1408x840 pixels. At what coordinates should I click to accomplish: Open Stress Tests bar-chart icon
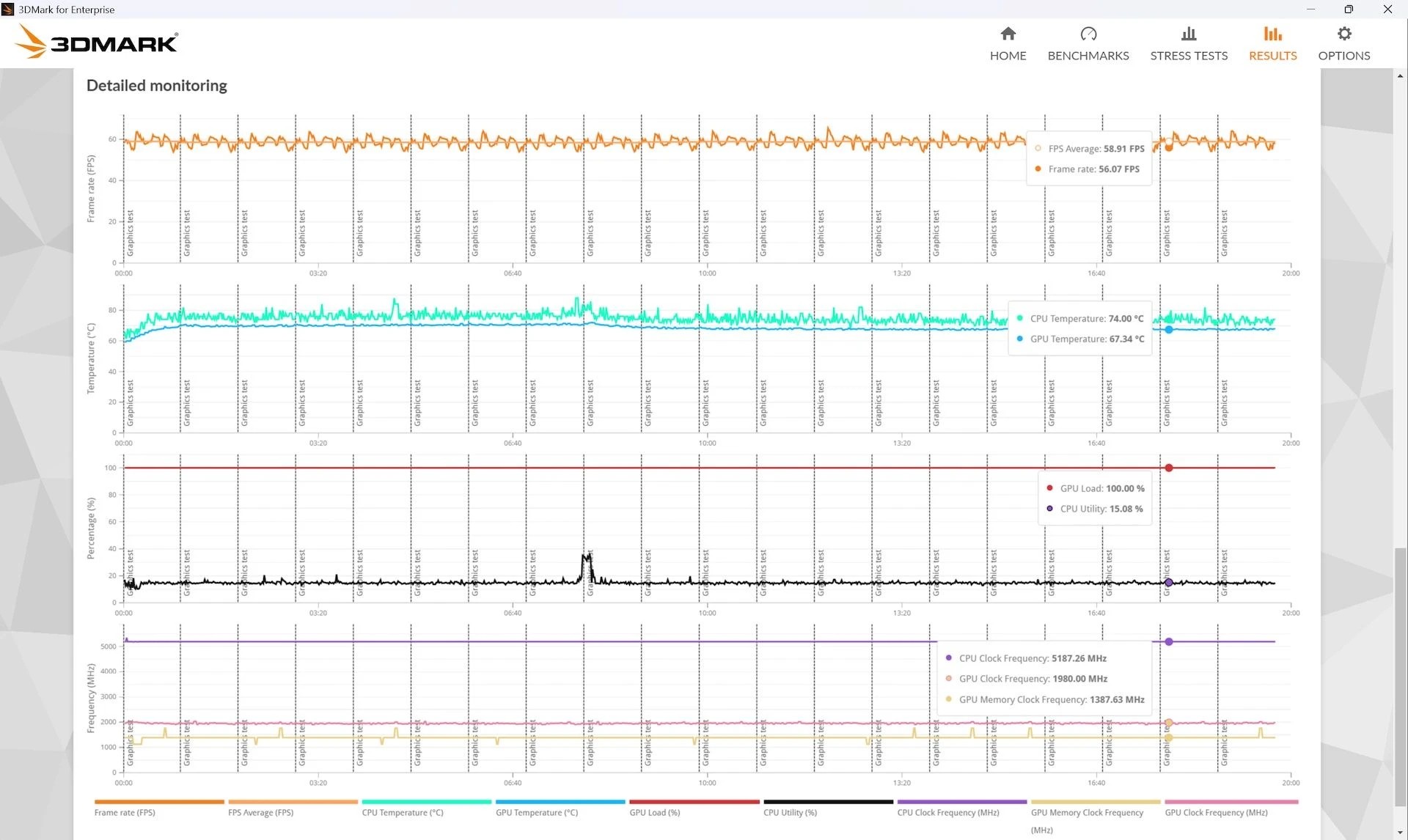point(1188,34)
